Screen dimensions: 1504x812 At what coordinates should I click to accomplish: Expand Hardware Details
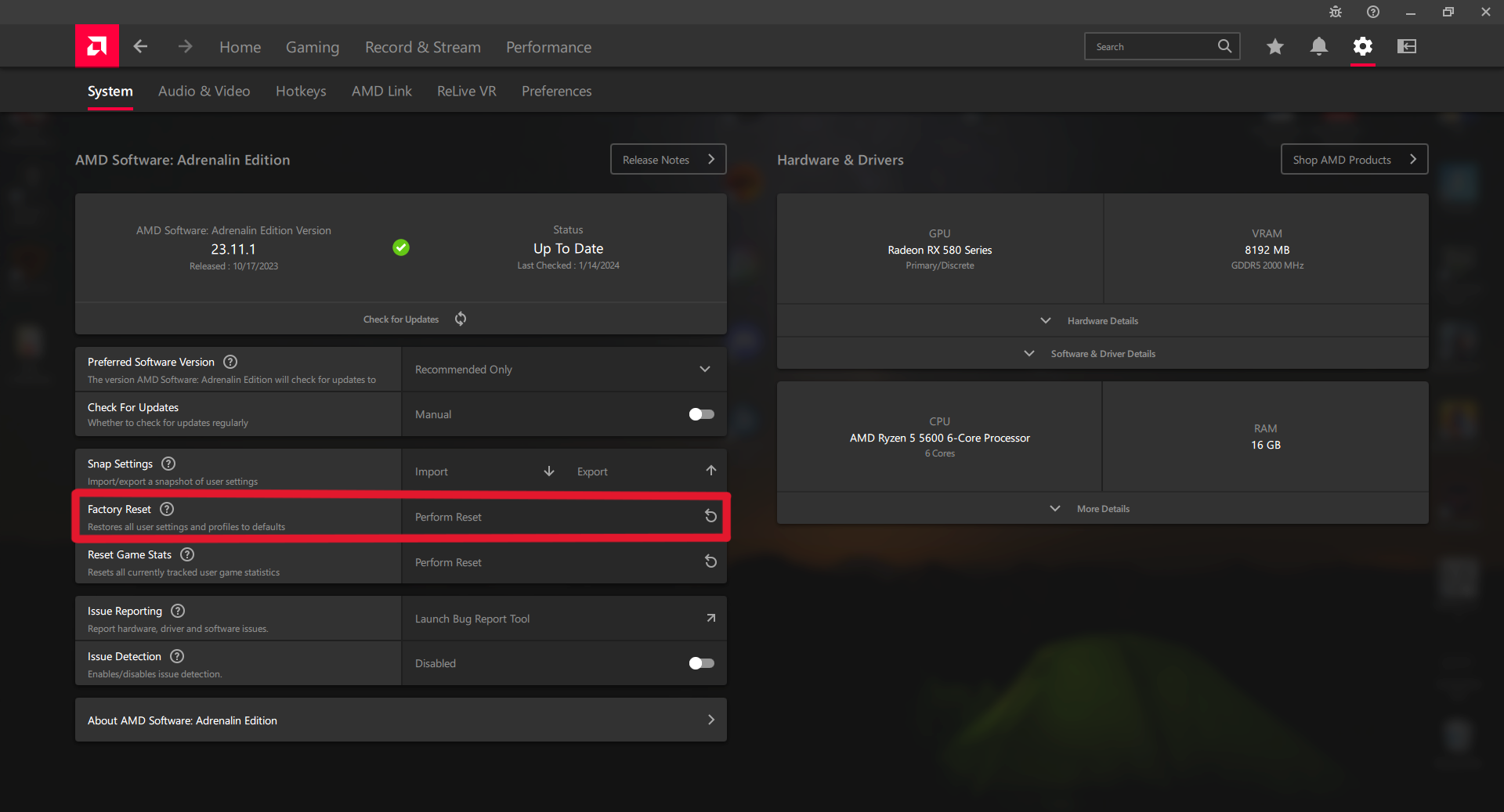[1103, 321]
